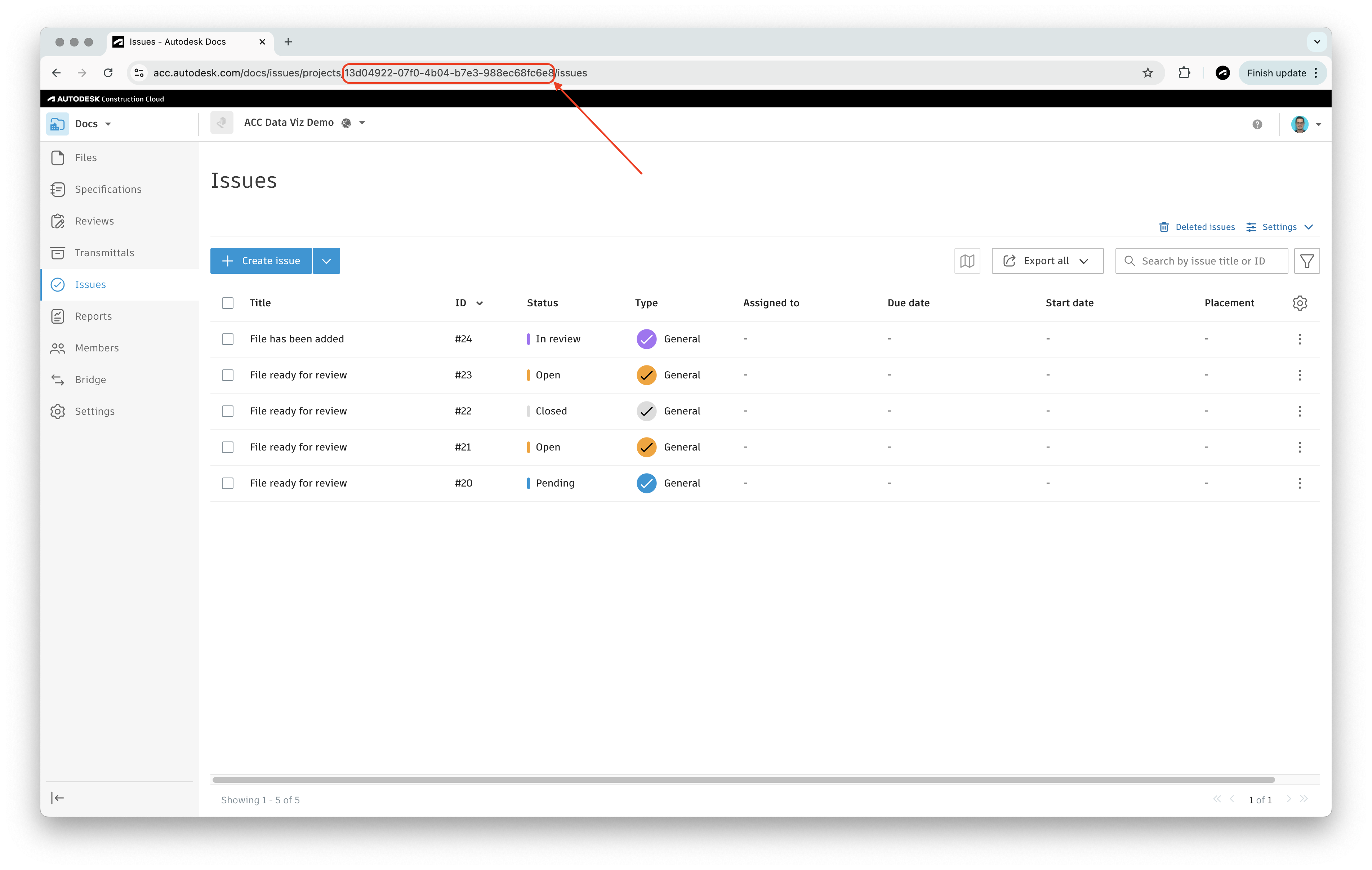Open the map view for issues
Viewport: 1372px width, 870px height.
pos(967,261)
